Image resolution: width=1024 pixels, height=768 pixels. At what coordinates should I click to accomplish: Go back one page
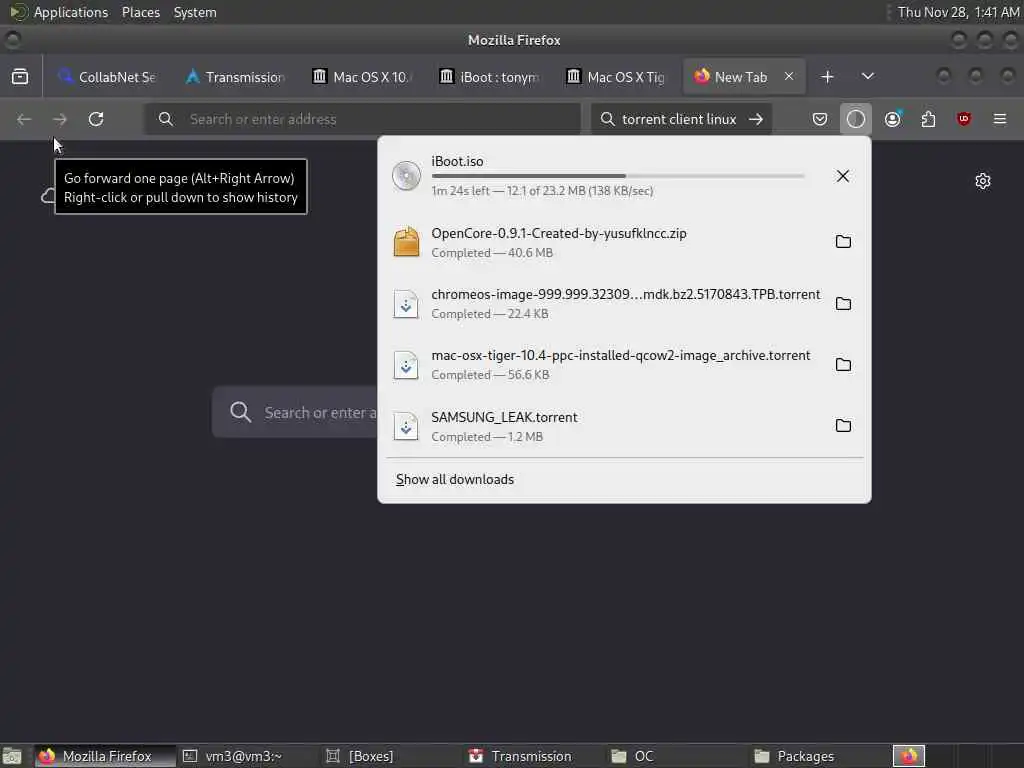coord(24,119)
